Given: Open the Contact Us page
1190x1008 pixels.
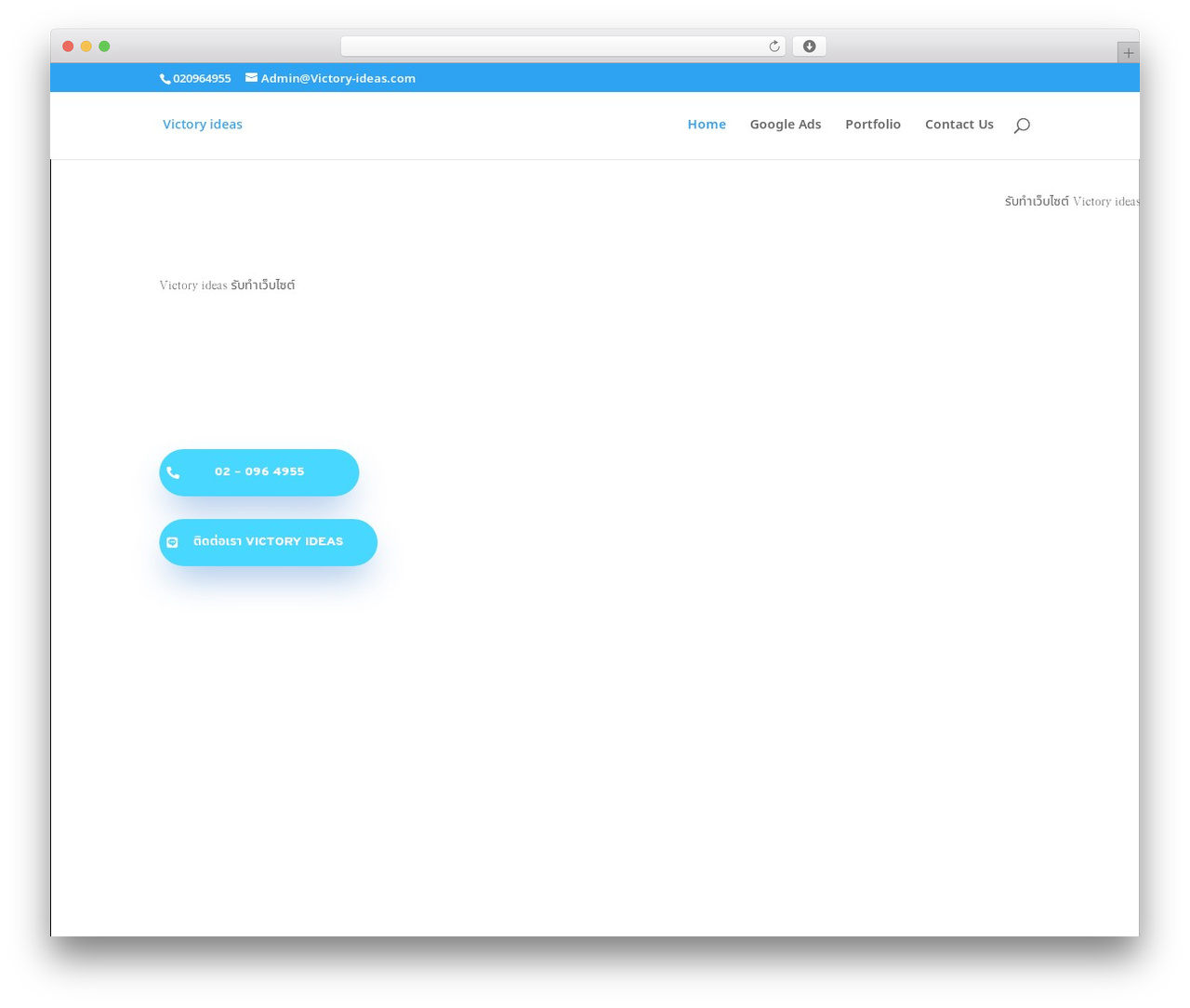Looking at the screenshot, I should (x=959, y=124).
